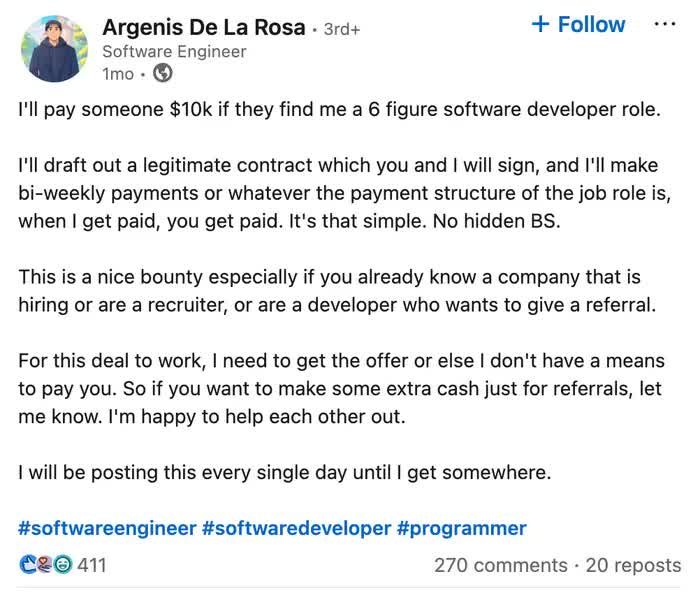Follow Argenis De La Rosa
700x595 pixels.
(x=579, y=24)
